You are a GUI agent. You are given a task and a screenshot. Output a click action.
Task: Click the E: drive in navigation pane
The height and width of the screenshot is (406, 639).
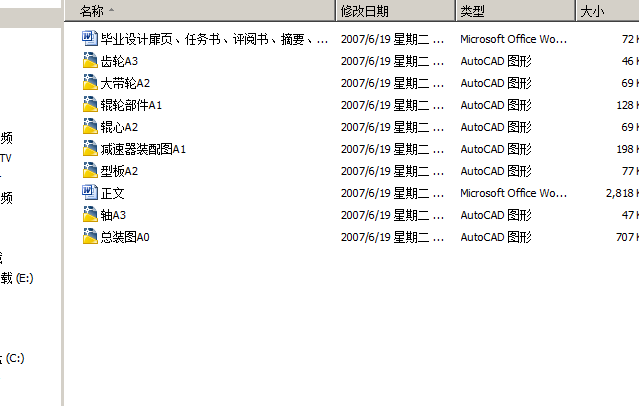(x=17, y=278)
